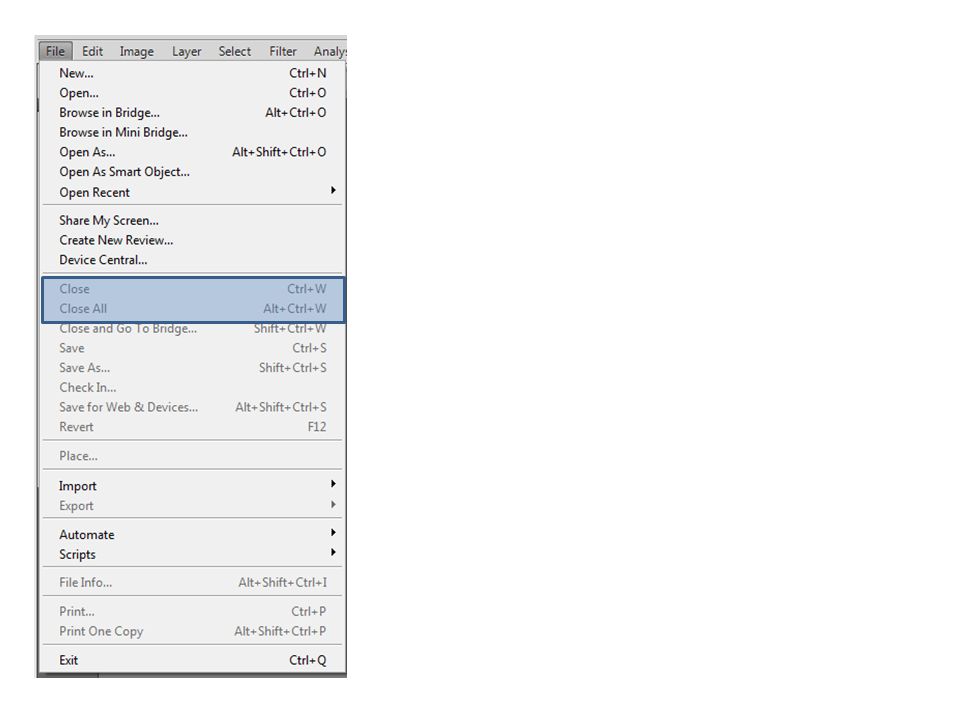Expand the Import submenu
960x720 pixels.
[x=193, y=486]
